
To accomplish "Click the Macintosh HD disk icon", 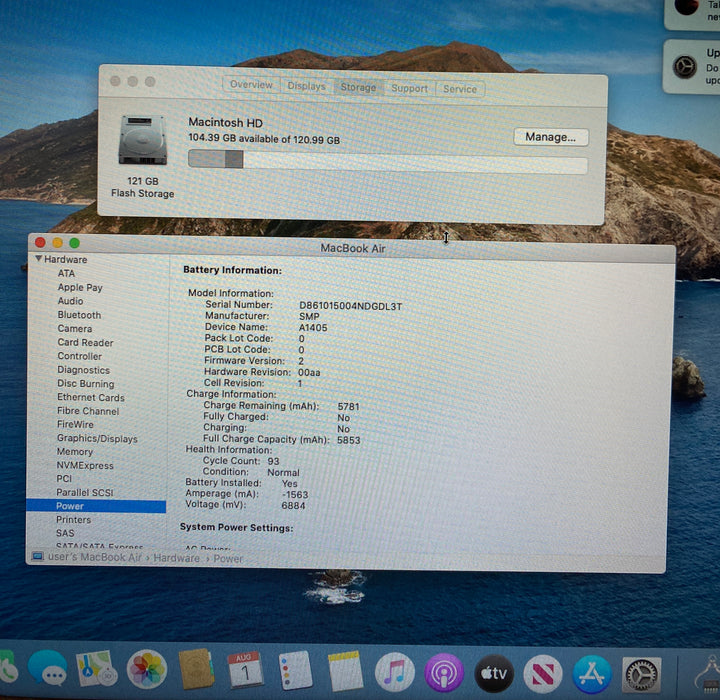I will pos(142,140).
